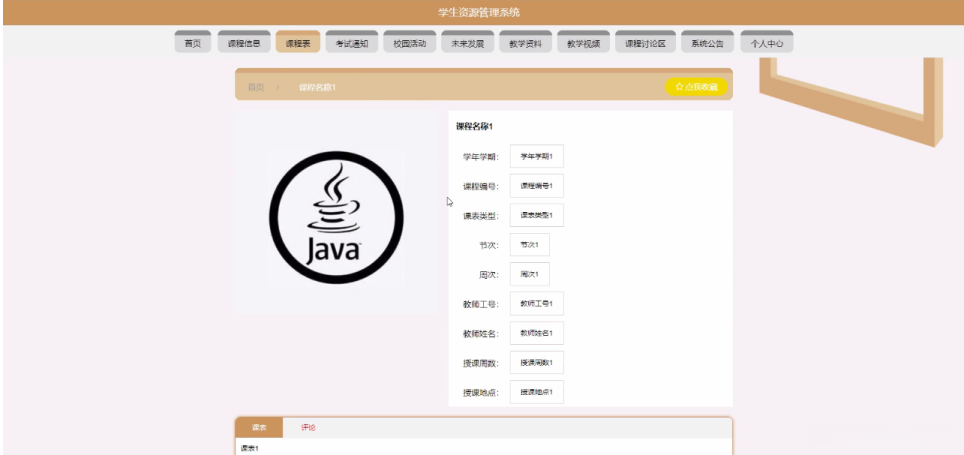Screen dimensions: 964x455
Task: Click the 课程名称1 heading in details
Action: [x=475, y=127]
